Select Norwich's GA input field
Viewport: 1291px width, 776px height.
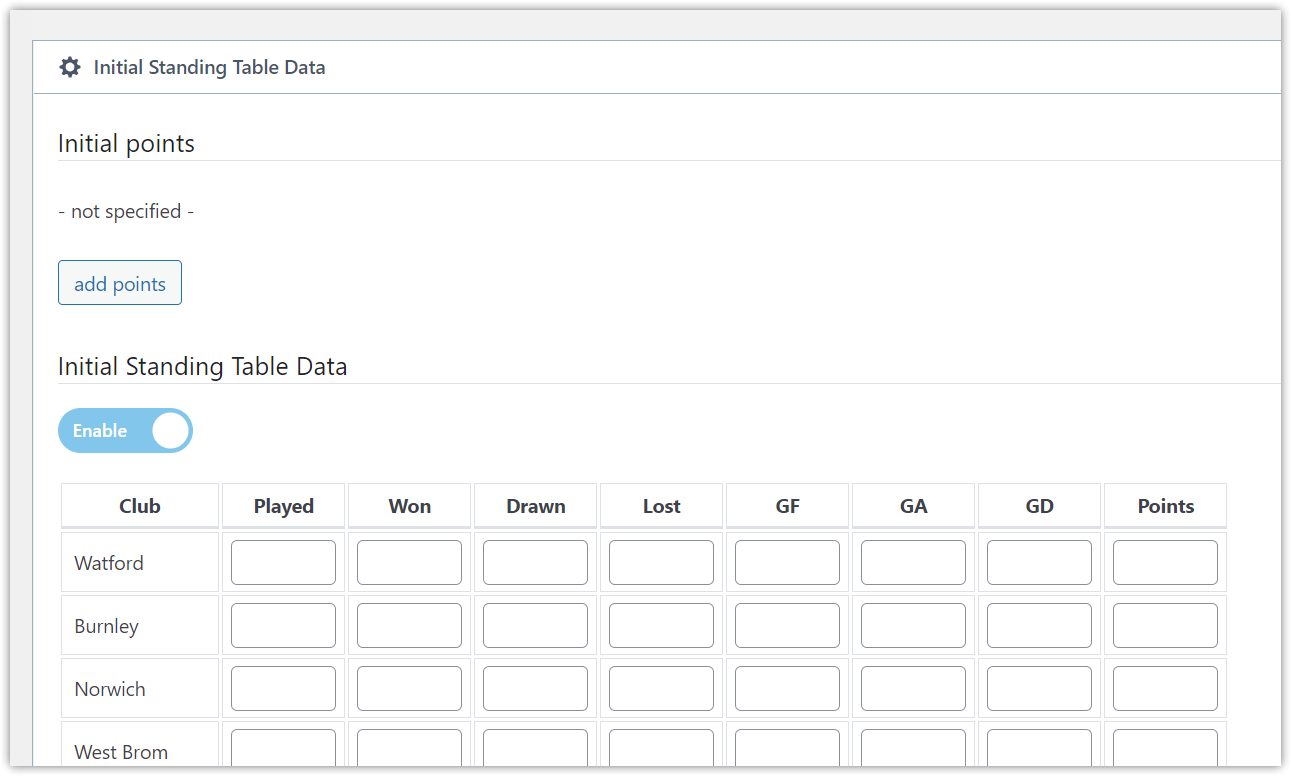pyautogui.click(x=912, y=688)
